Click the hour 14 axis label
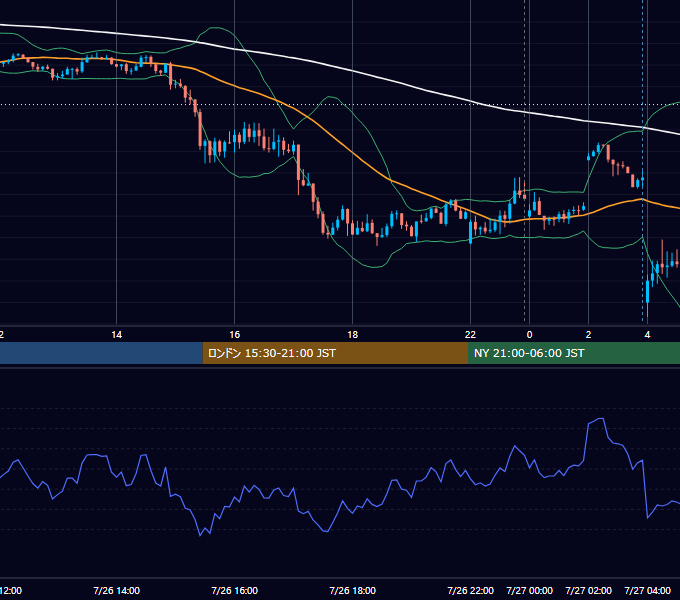 [x=117, y=335]
